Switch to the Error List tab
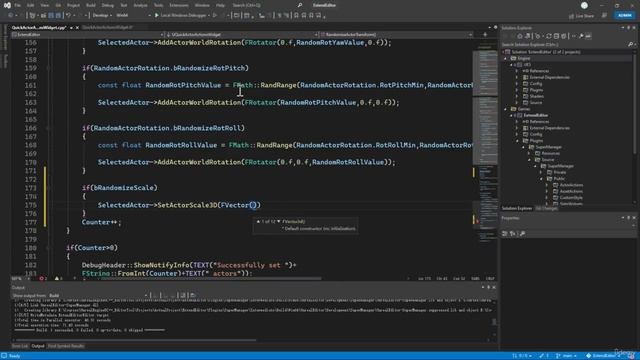 [20, 346]
